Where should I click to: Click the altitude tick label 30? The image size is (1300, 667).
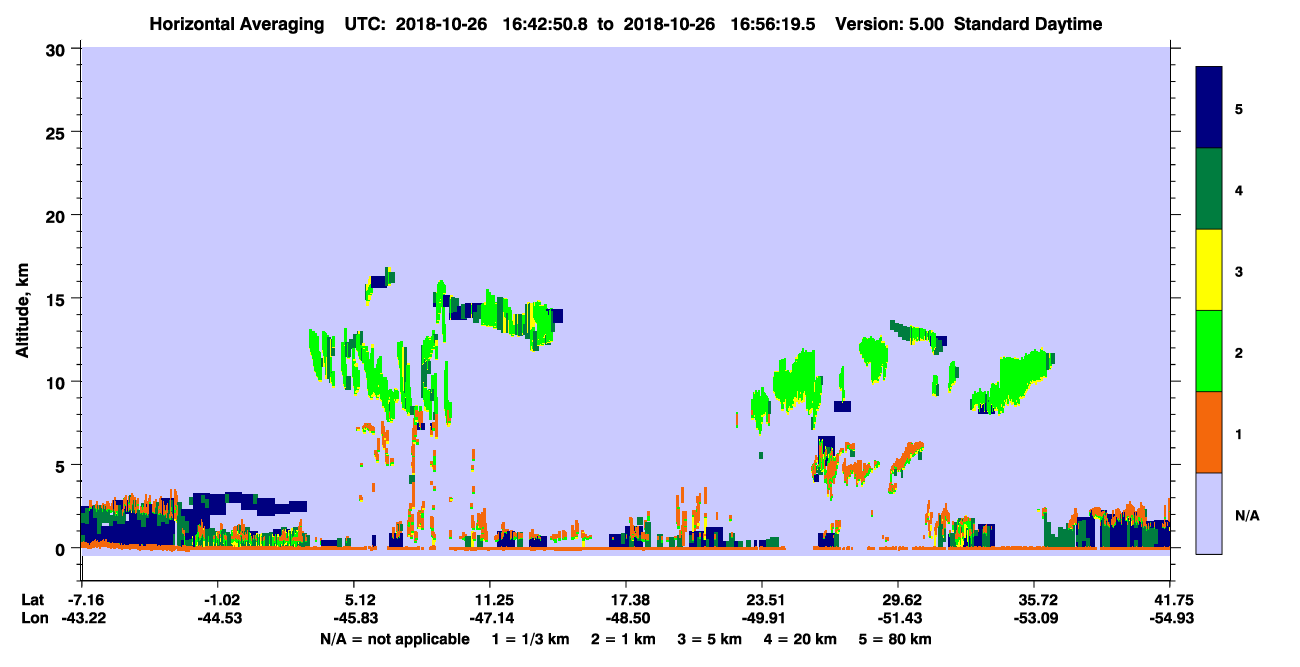57,50
